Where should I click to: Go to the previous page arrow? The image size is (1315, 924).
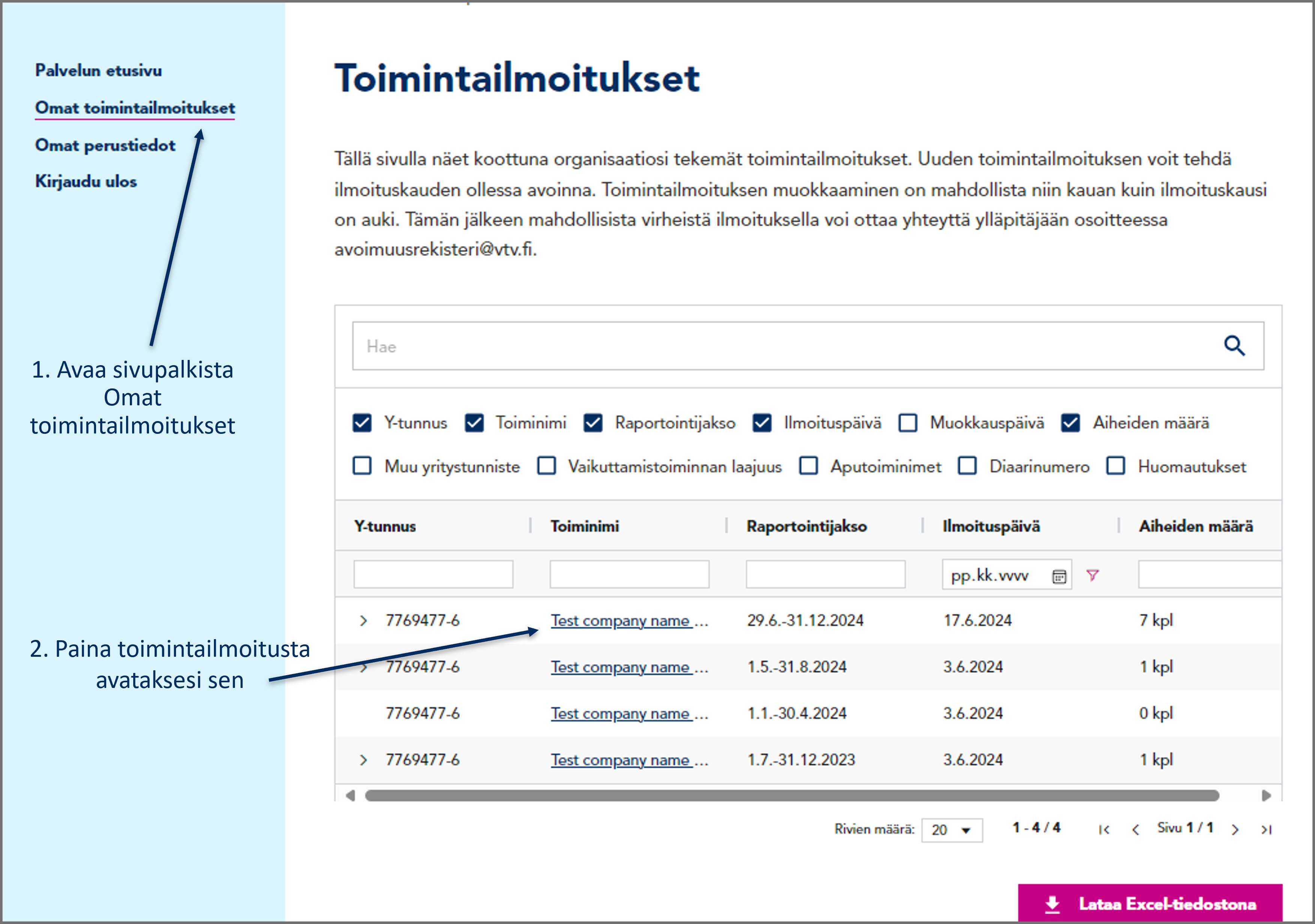[1135, 829]
